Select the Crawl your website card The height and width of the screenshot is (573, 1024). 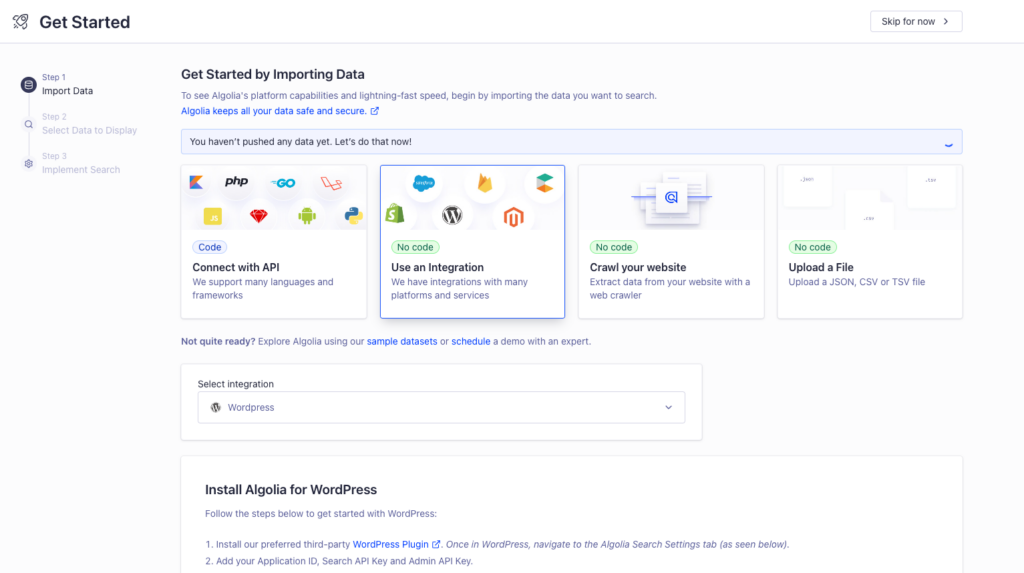(671, 242)
